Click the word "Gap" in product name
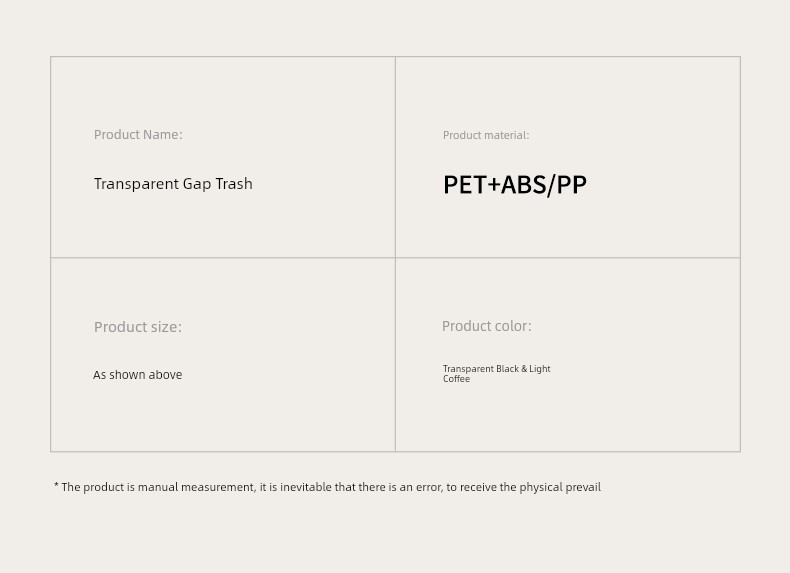The image size is (790, 573). point(196,184)
